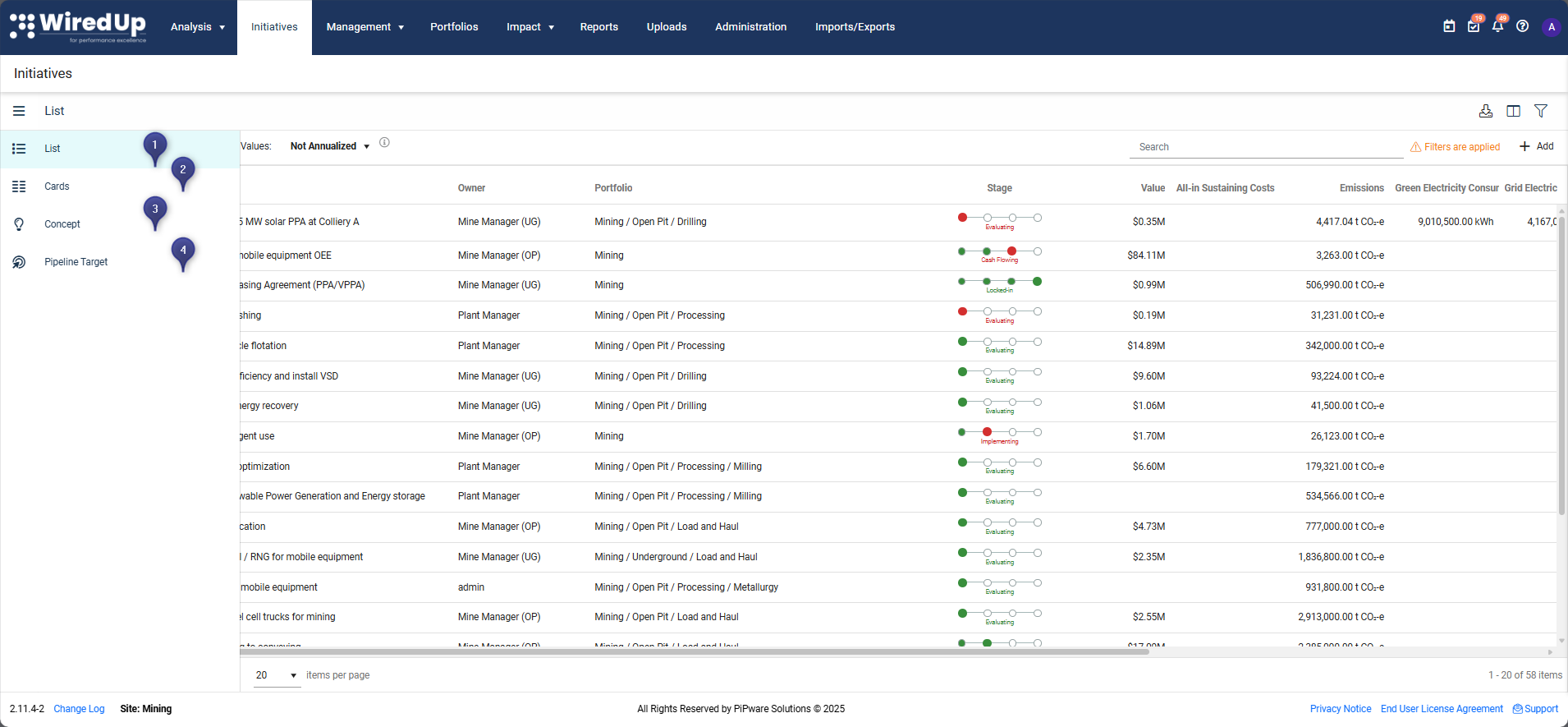Click the horizontal scrollbar under the table

(x=695, y=652)
